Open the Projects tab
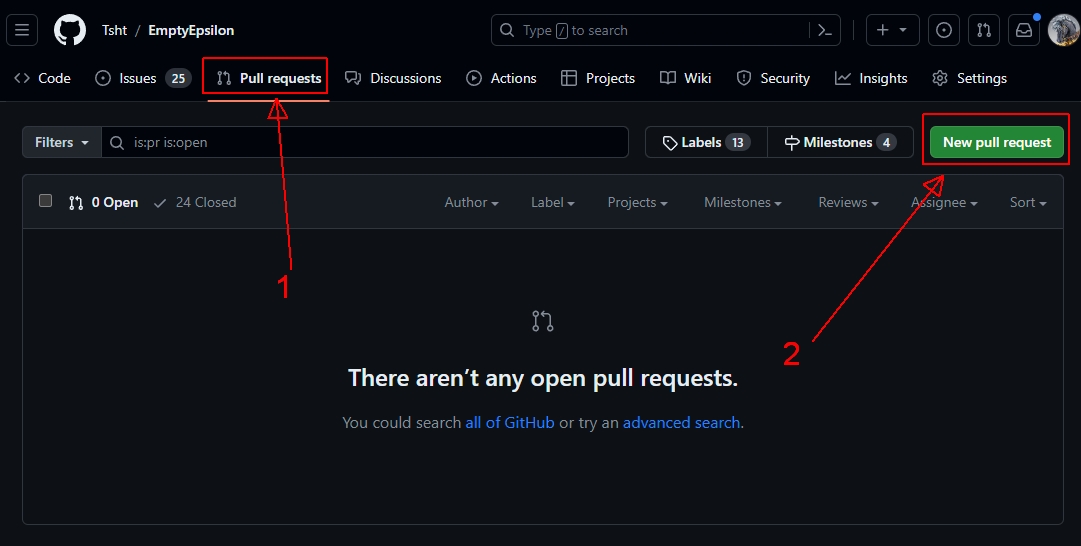 coord(598,79)
